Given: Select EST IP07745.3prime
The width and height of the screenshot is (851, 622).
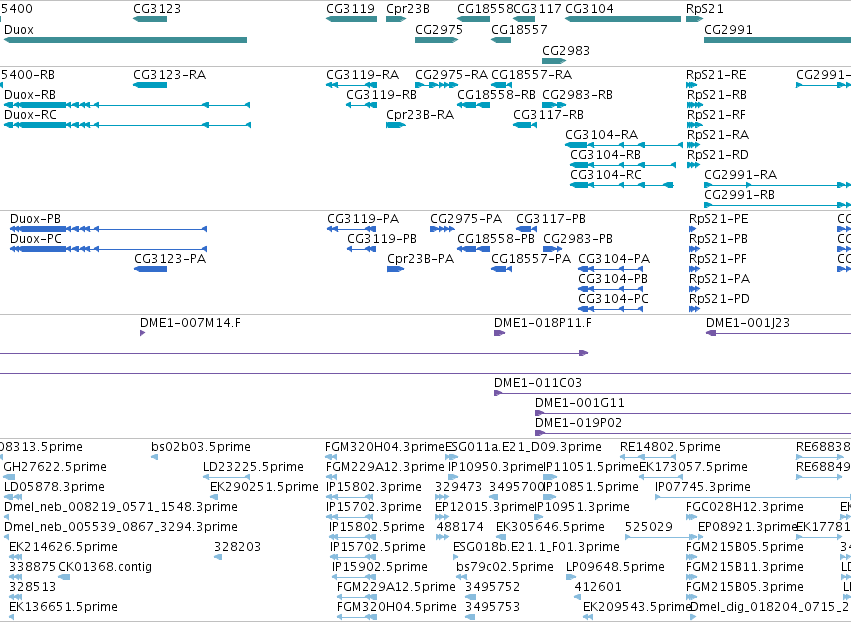Looking at the screenshot, I should coord(703,487).
